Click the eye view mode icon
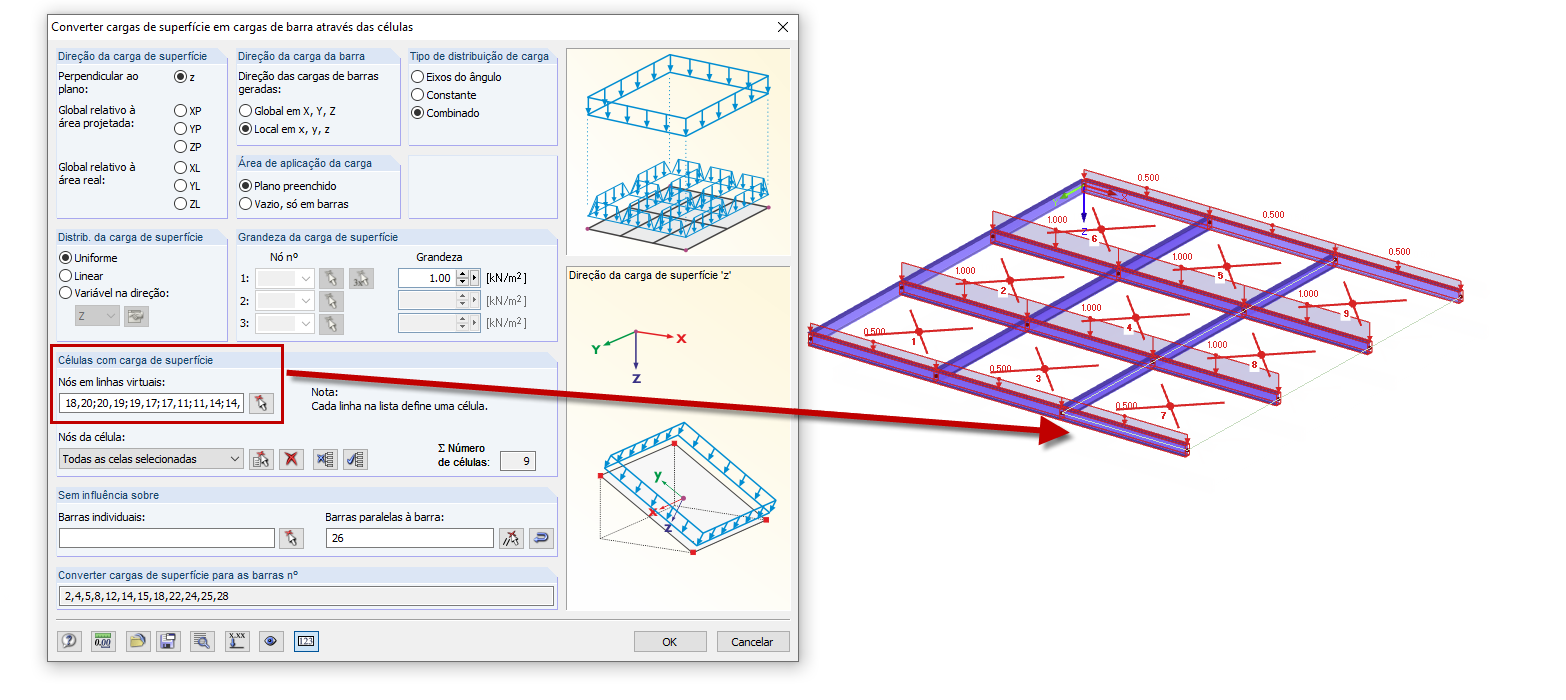Viewport: 1566px width, 700px height. coord(270,642)
